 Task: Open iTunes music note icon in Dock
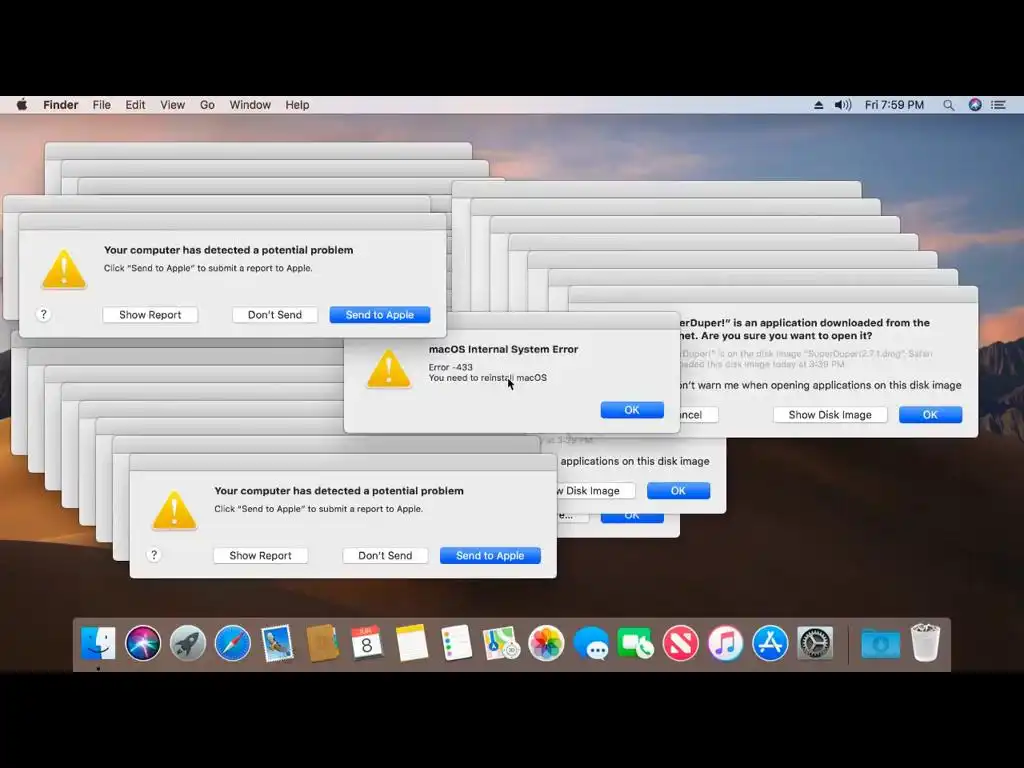[725, 643]
